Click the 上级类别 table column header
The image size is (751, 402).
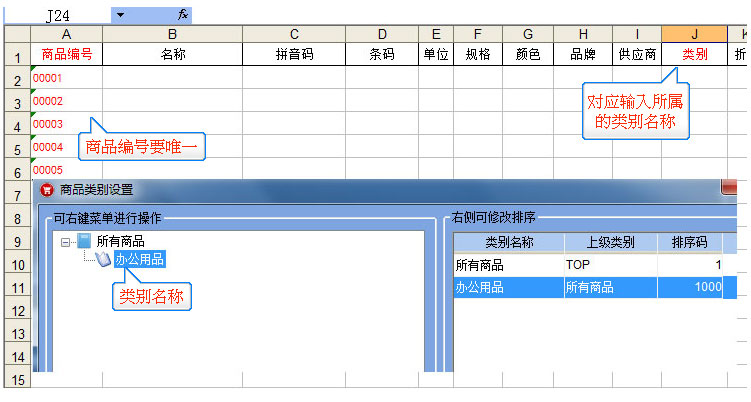[610, 243]
